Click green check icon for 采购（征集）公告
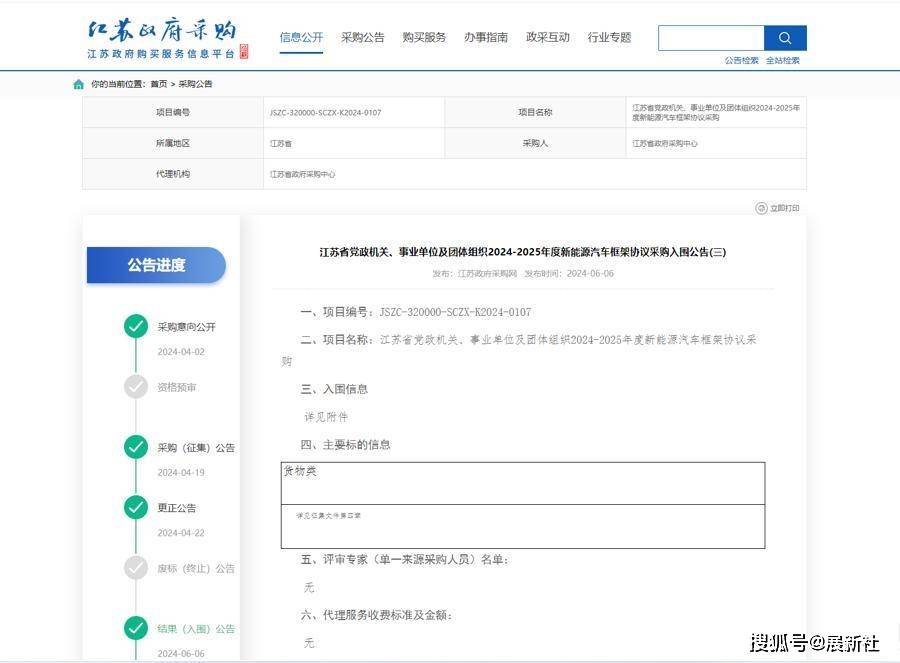The height and width of the screenshot is (663, 900). tap(136, 447)
